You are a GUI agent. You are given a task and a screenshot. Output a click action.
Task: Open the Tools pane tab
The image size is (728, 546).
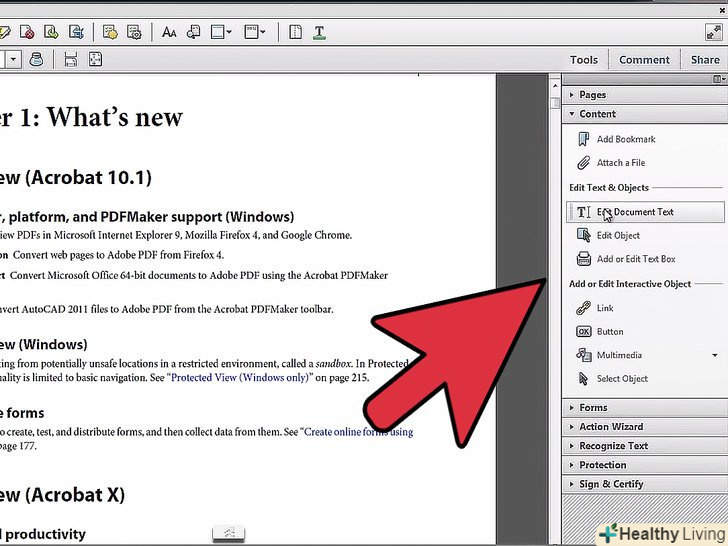tap(584, 60)
